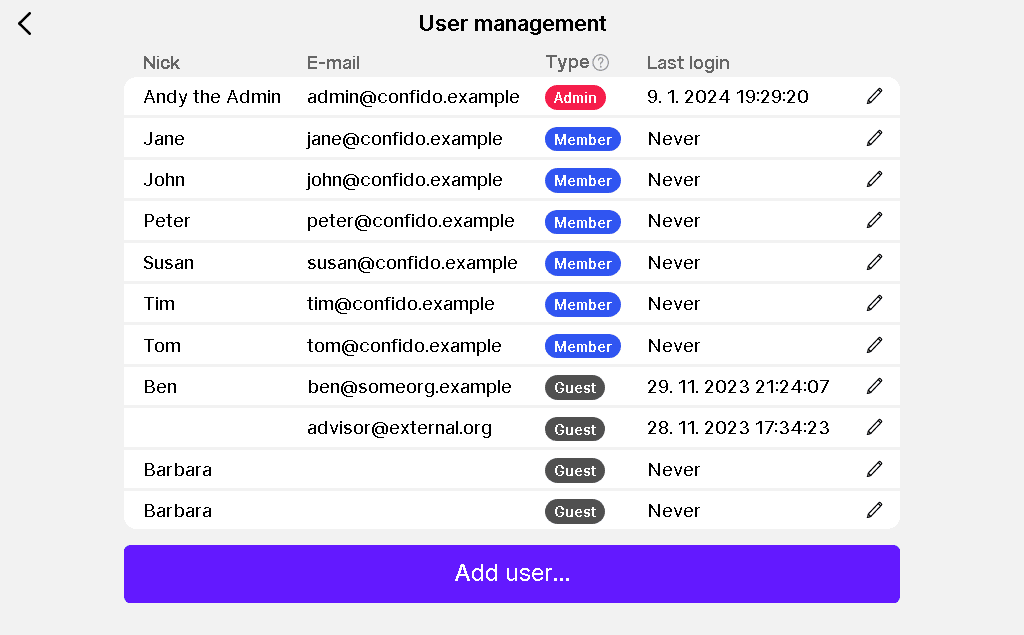Click the E-mail column header
Viewport: 1024px width, 635px height.
[333, 63]
